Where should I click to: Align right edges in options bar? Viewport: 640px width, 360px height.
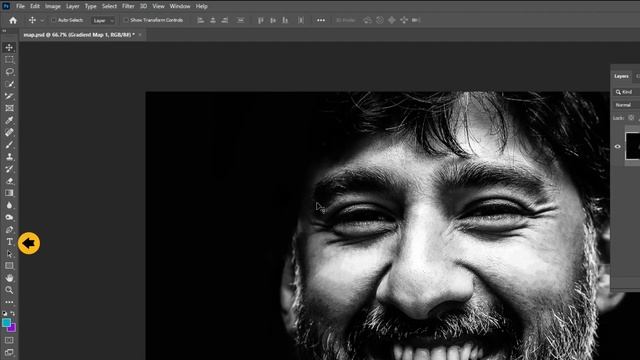tap(224, 20)
